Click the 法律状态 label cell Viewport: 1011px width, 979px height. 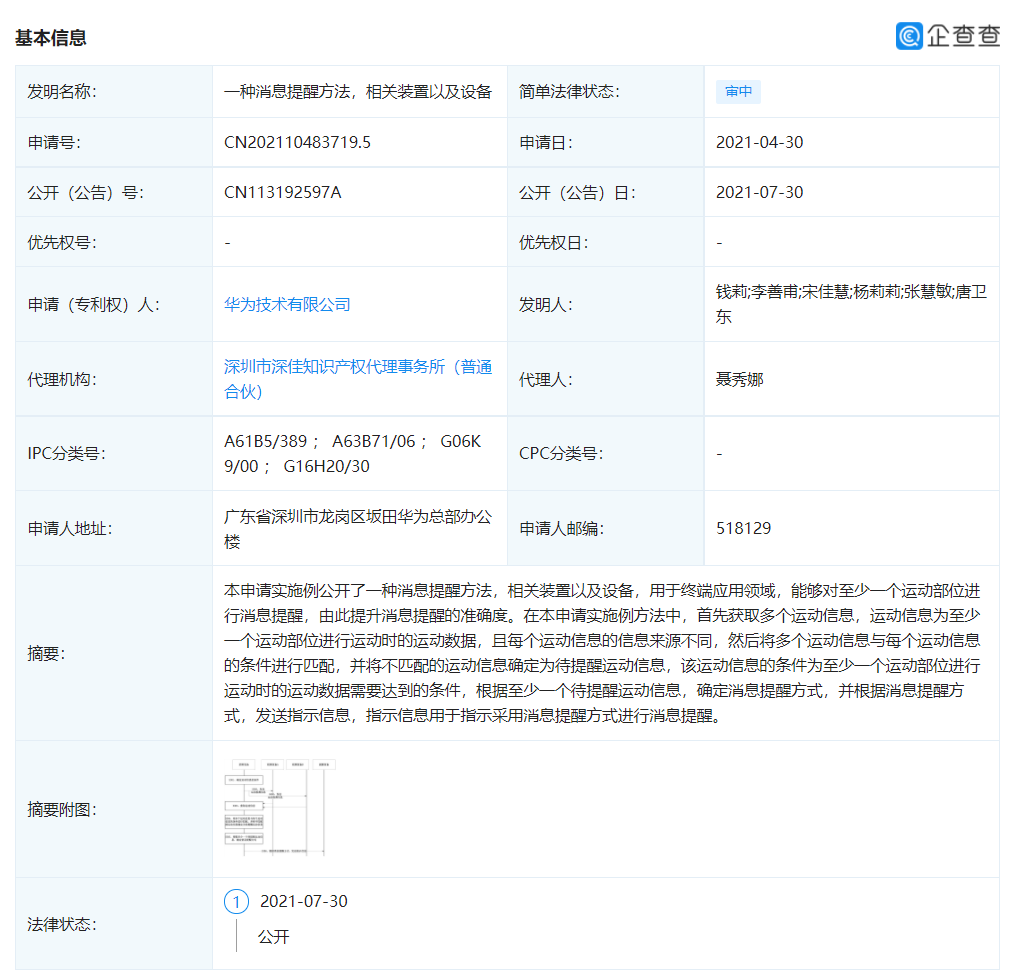(x=113, y=924)
